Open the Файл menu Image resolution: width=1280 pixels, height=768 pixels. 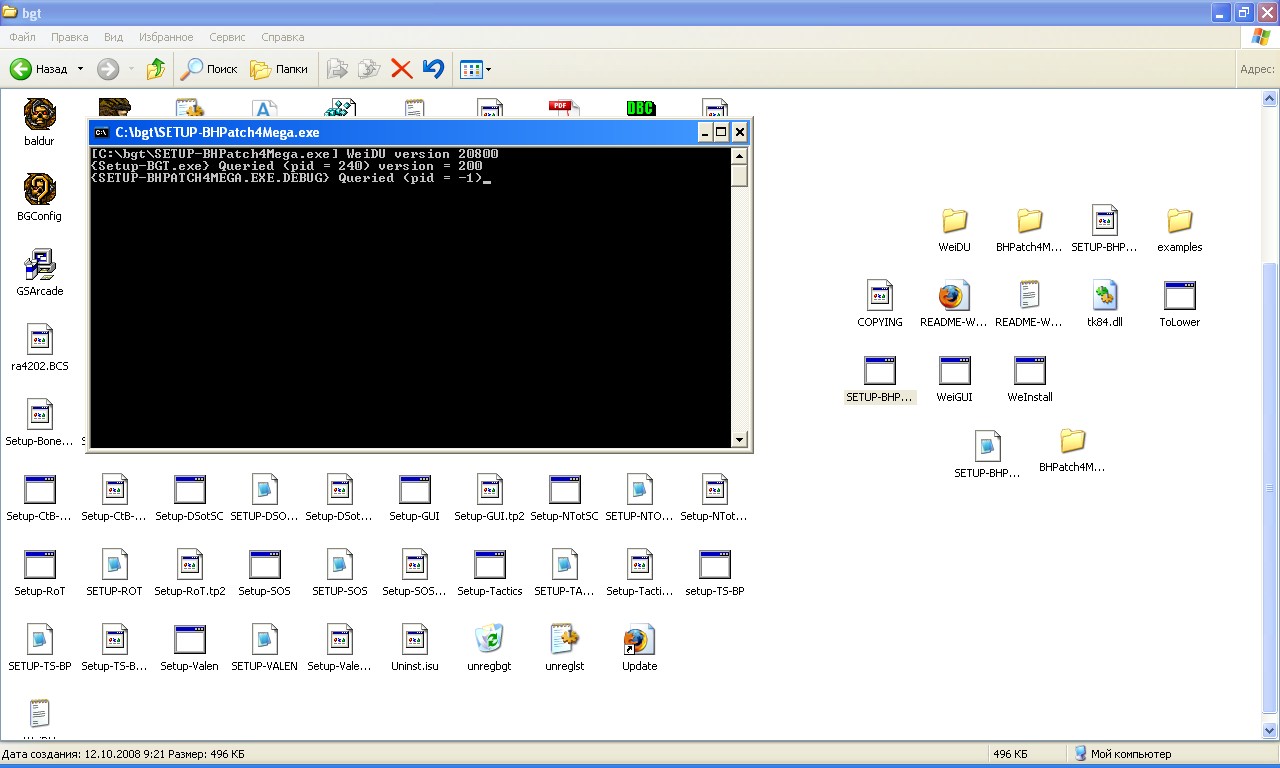coord(23,37)
